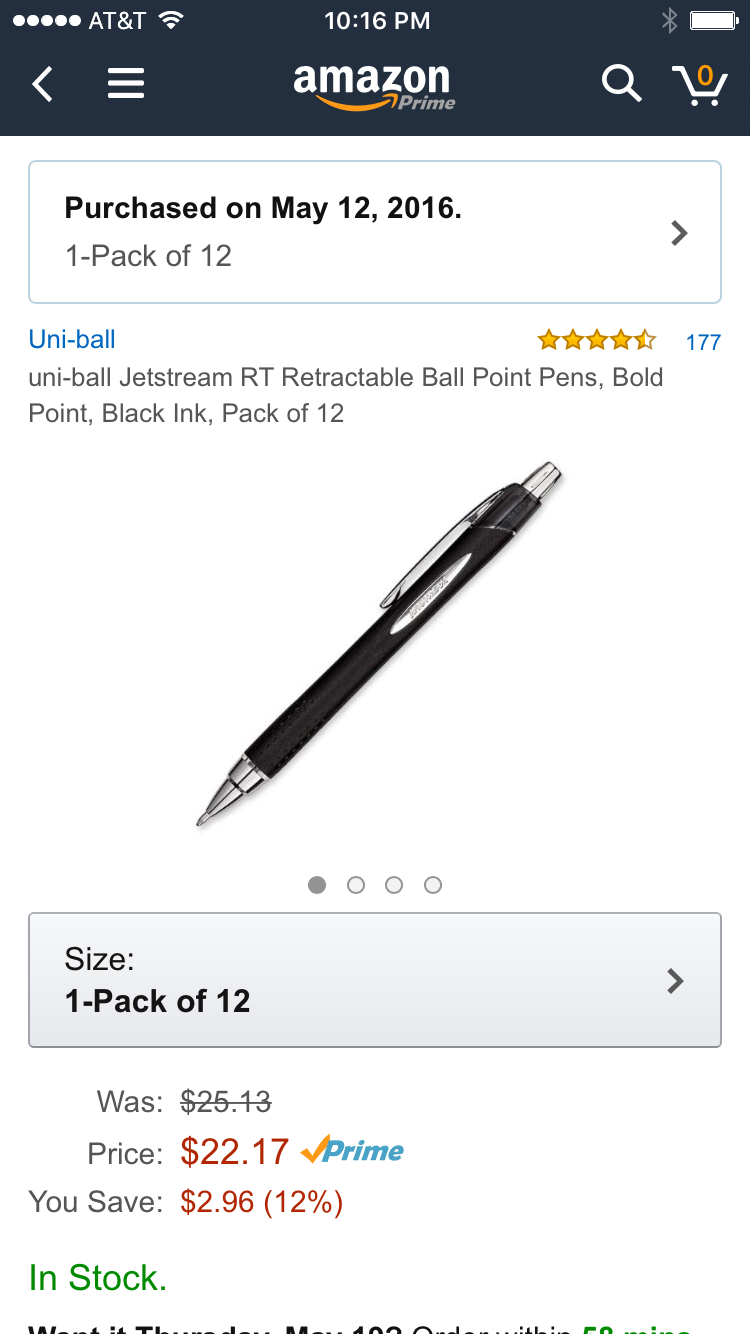Screen dimensions: 750x1334
Task: Tap chevron on Size selector
Action: click(x=676, y=980)
